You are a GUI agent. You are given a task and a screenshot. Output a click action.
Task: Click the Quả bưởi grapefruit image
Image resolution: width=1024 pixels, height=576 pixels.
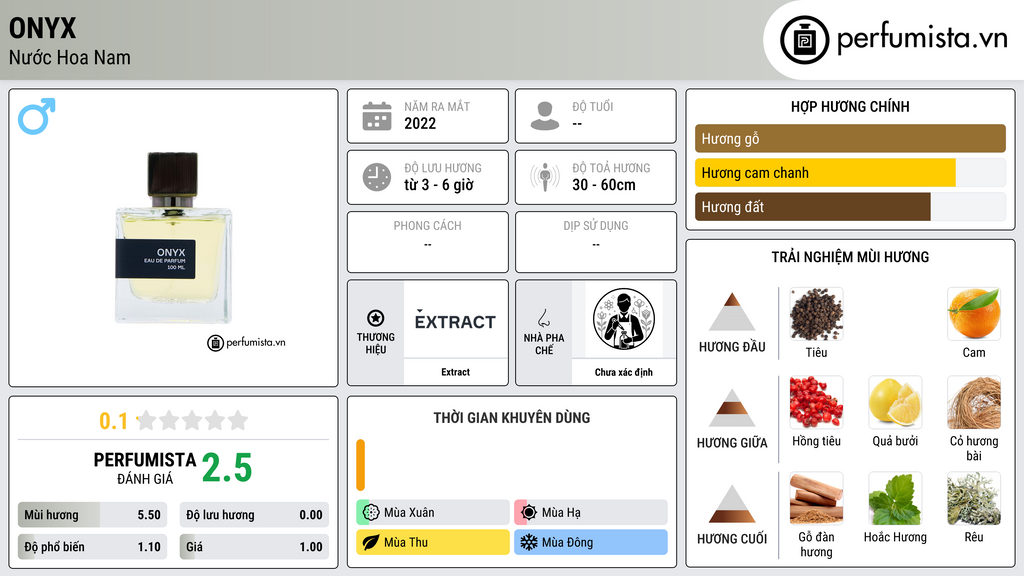click(x=895, y=402)
